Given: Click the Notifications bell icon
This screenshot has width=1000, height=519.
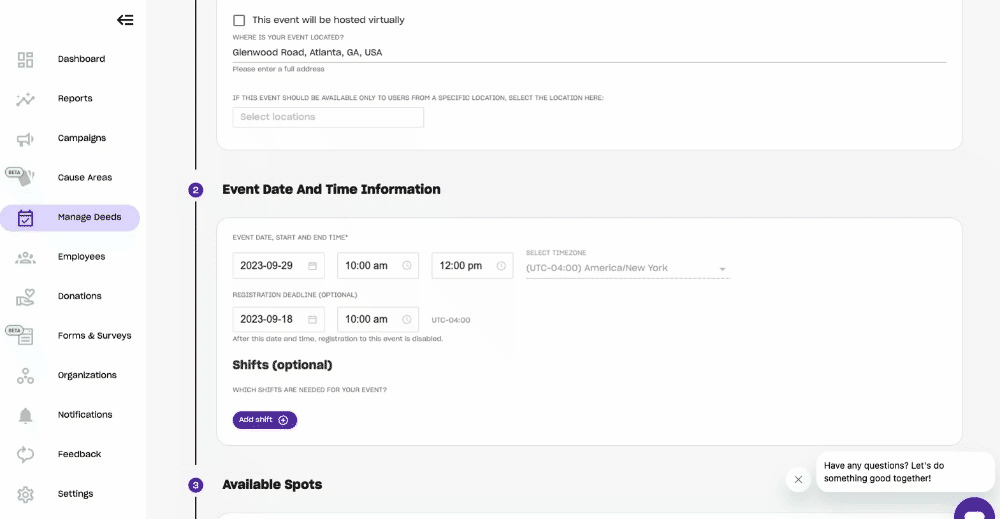Looking at the screenshot, I should pyautogui.click(x=26, y=415).
